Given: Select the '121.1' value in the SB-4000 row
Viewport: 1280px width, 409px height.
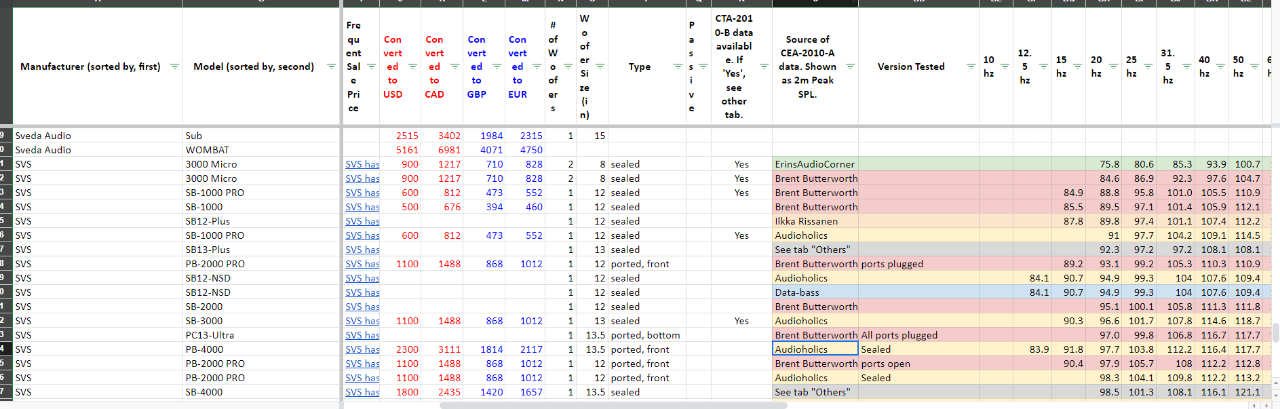Looking at the screenshot, I should (1247, 392).
